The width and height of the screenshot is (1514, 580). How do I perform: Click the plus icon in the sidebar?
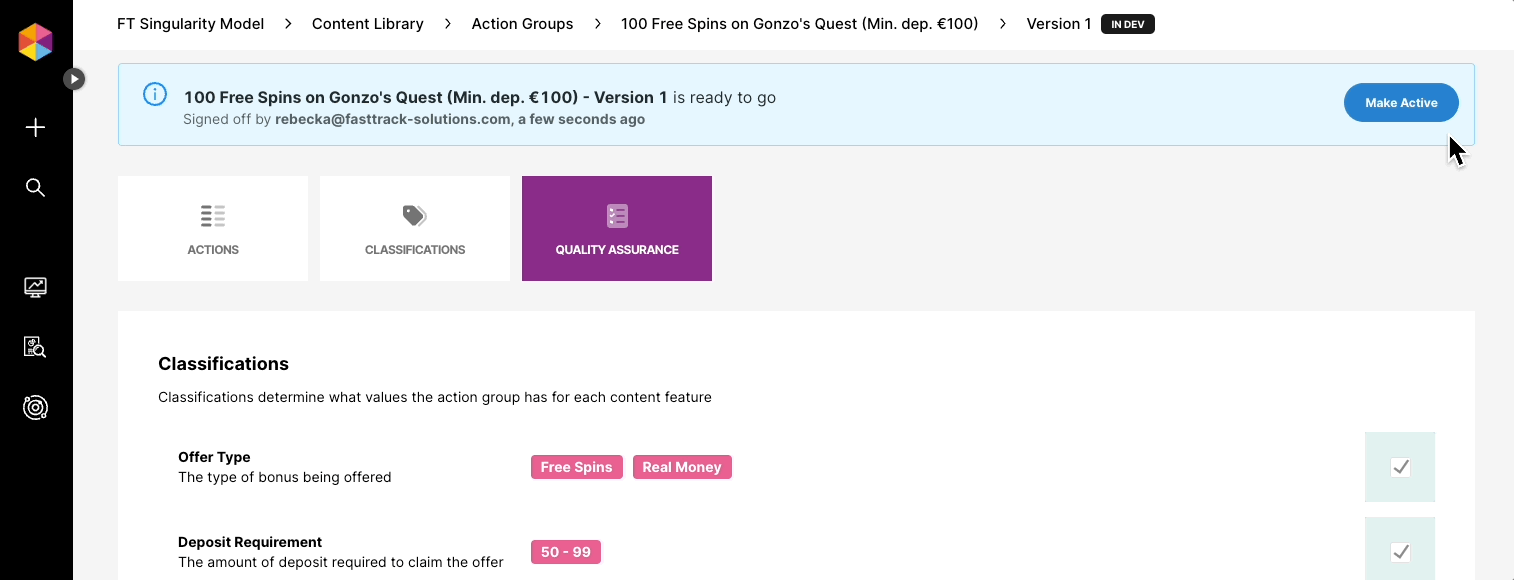[x=35, y=128]
